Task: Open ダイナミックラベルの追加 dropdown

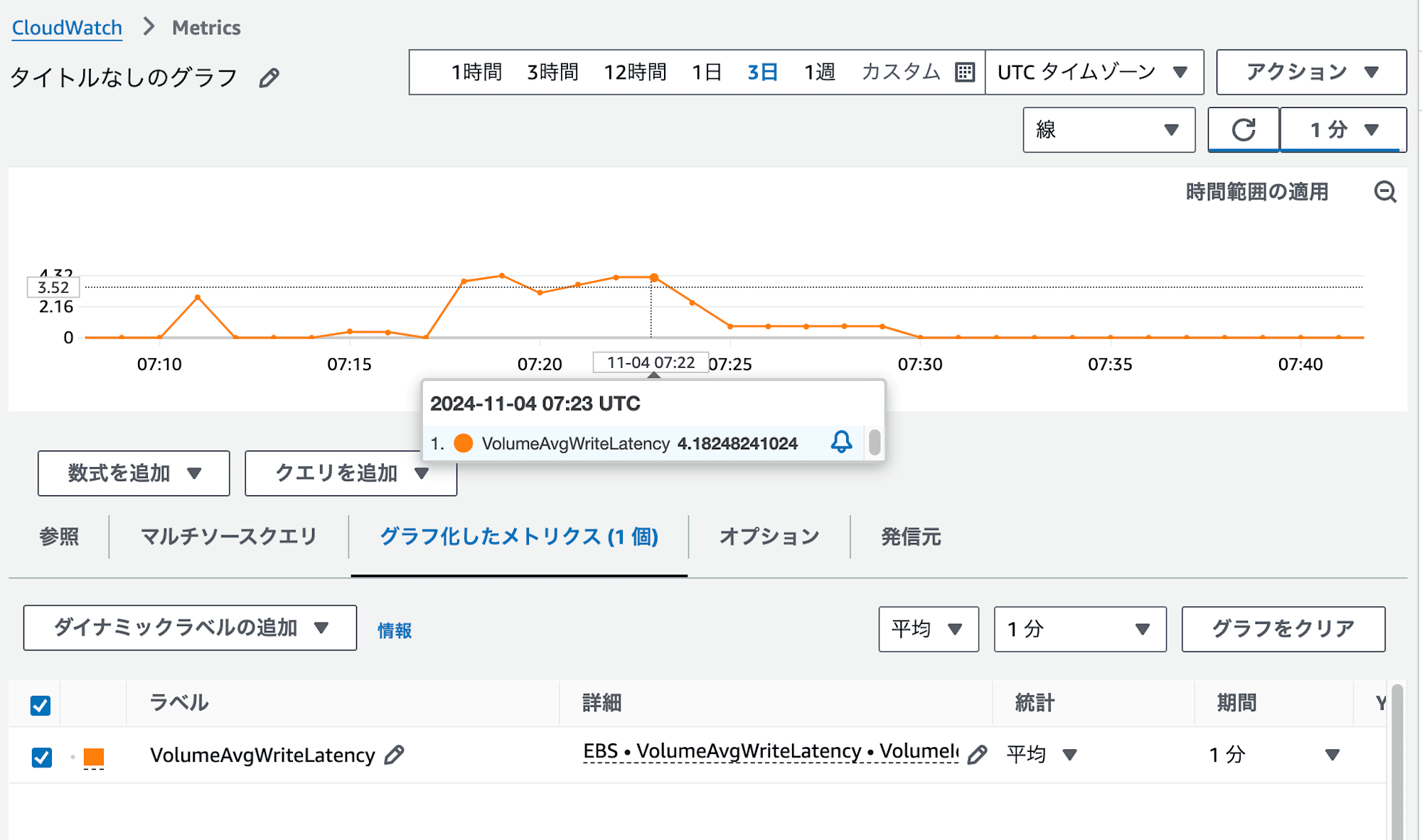Action: [190, 628]
